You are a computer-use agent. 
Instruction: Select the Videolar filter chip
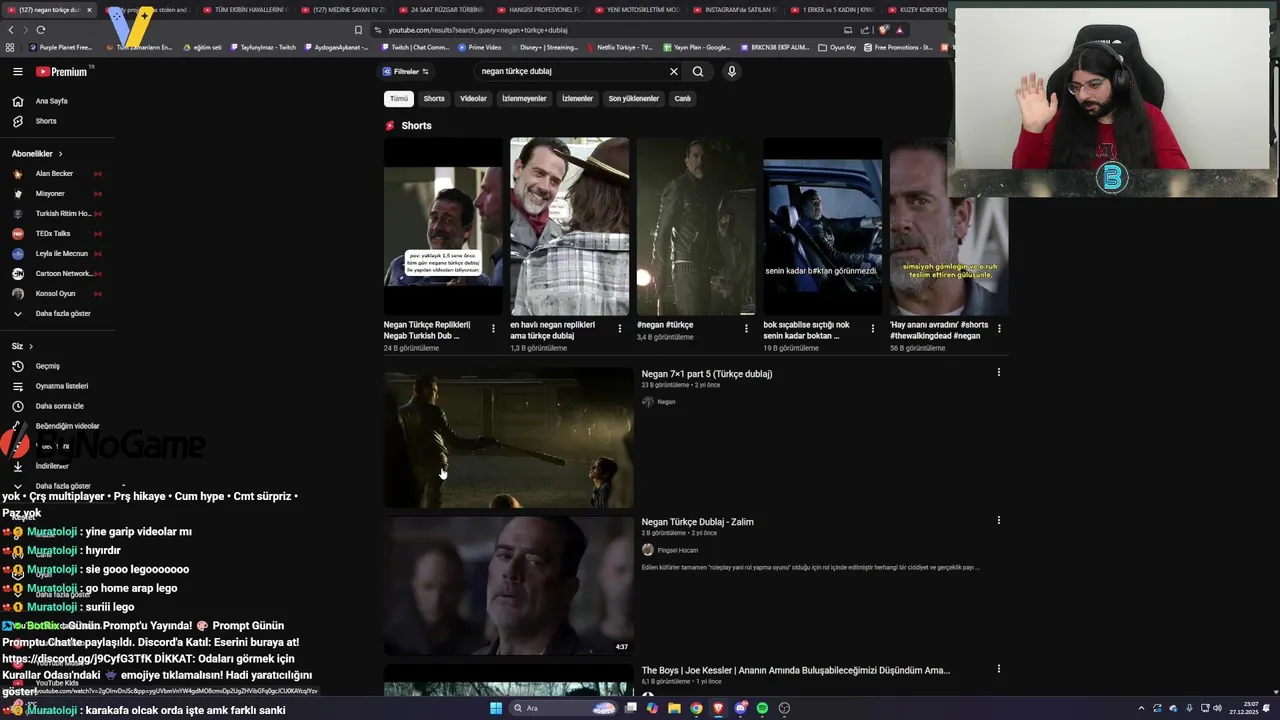pos(473,99)
